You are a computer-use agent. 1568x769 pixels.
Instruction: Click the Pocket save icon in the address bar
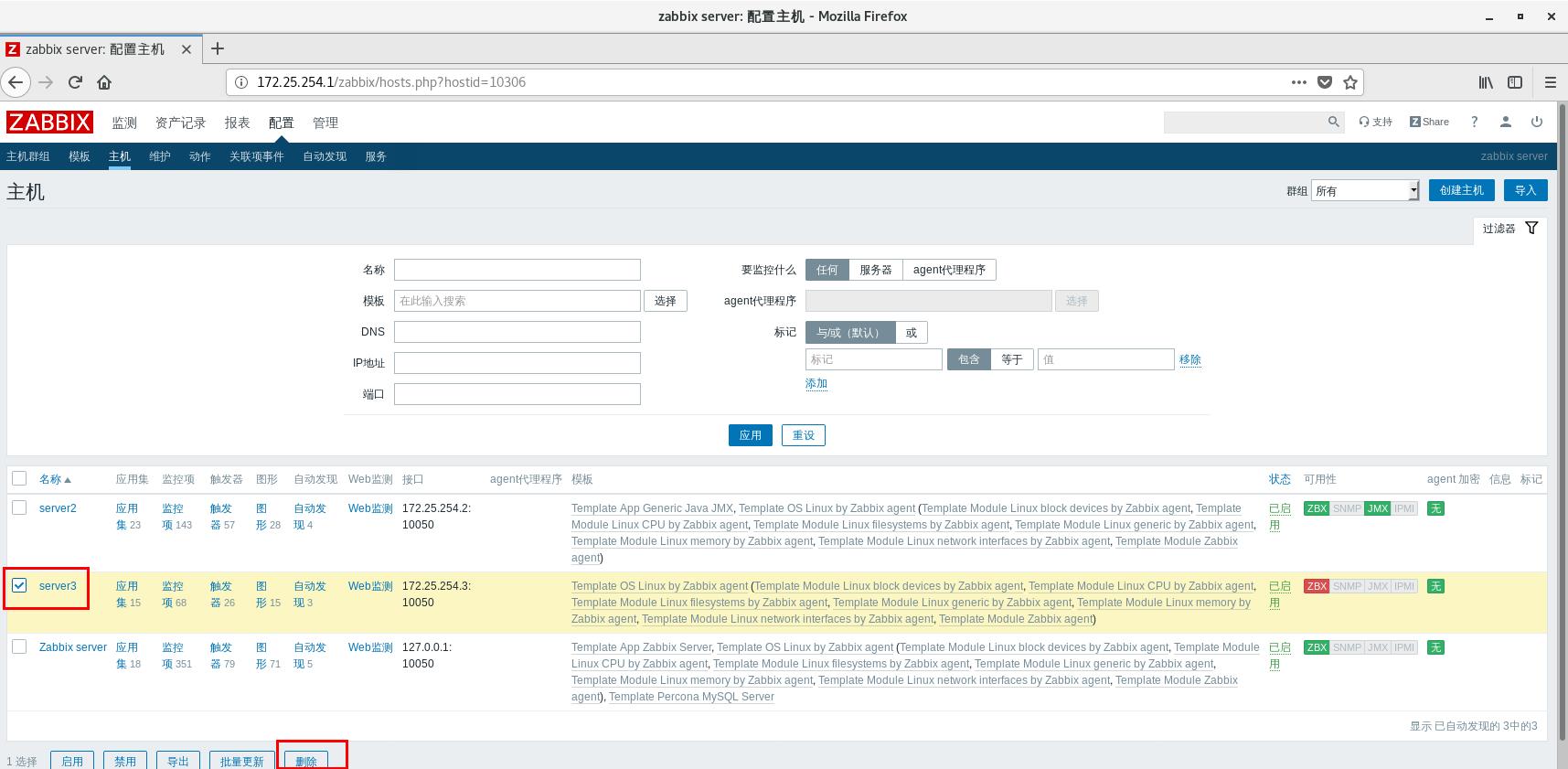pyautogui.click(x=1324, y=82)
